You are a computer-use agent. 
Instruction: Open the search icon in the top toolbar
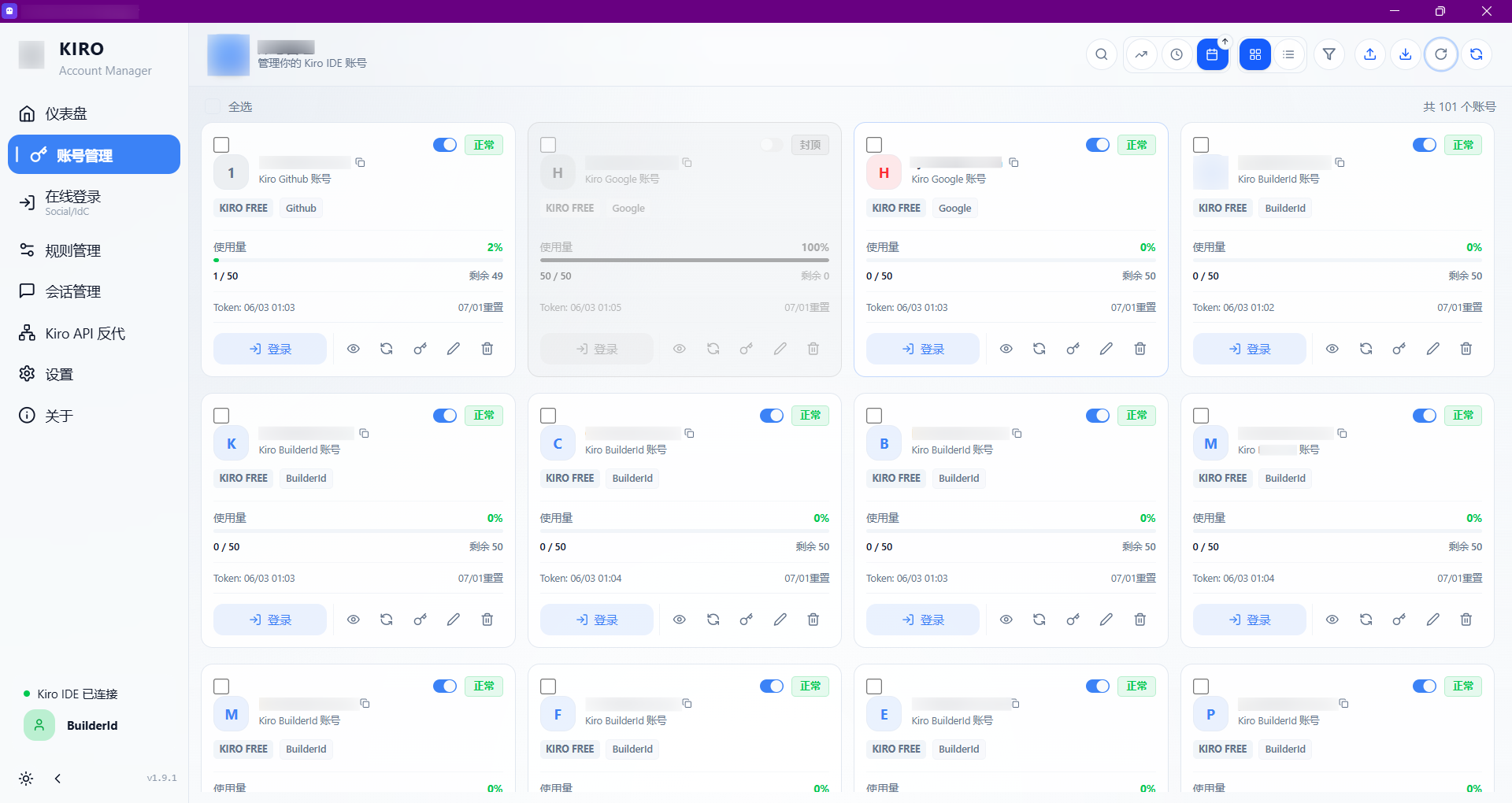(x=1102, y=54)
